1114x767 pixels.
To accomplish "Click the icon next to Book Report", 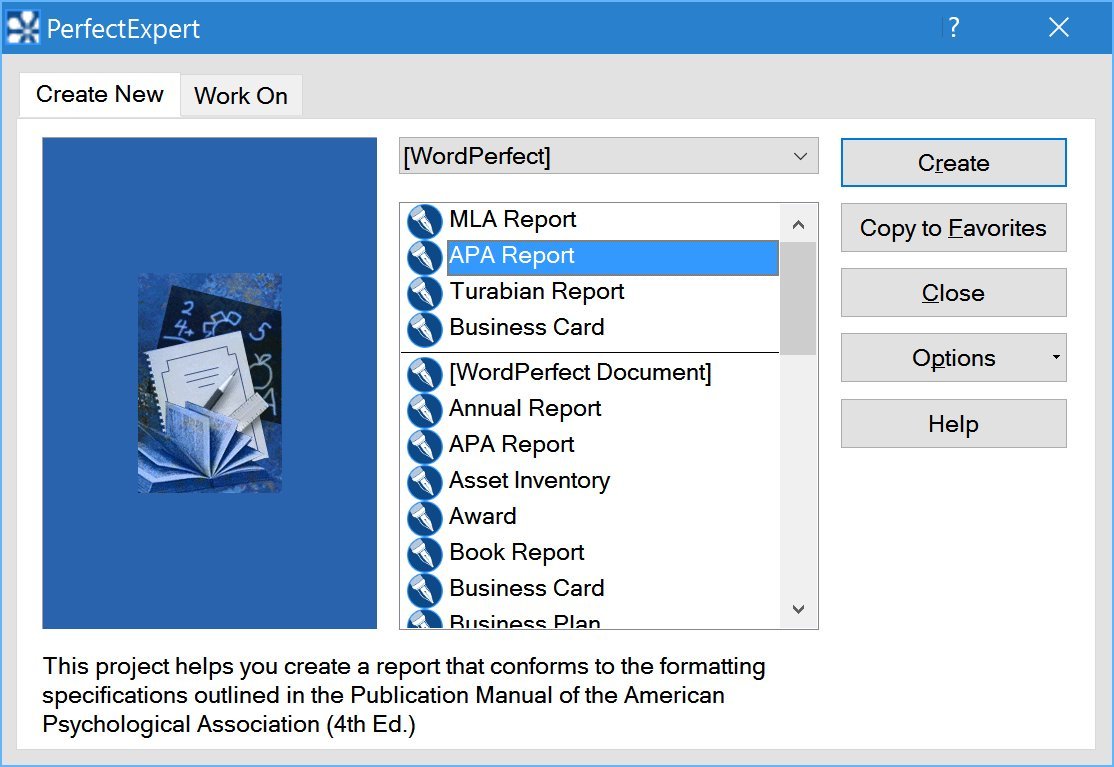I will coord(425,554).
